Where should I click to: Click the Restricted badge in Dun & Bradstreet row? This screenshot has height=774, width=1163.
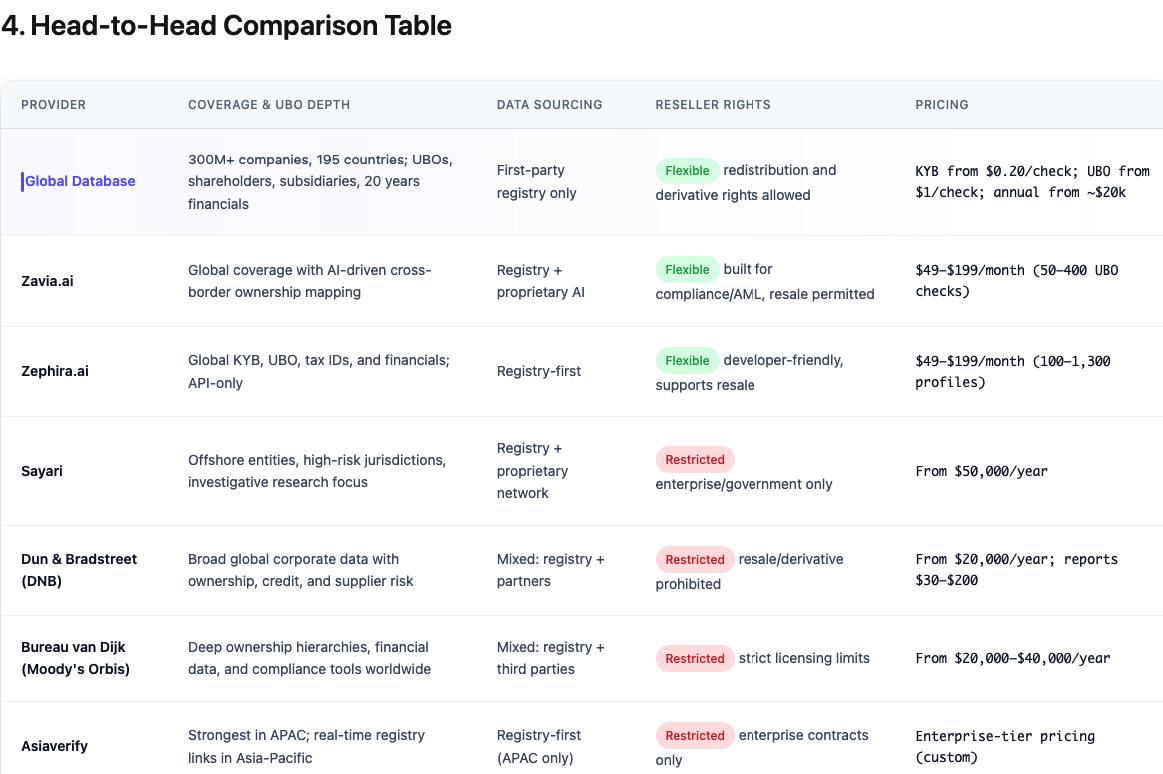[x=695, y=560]
